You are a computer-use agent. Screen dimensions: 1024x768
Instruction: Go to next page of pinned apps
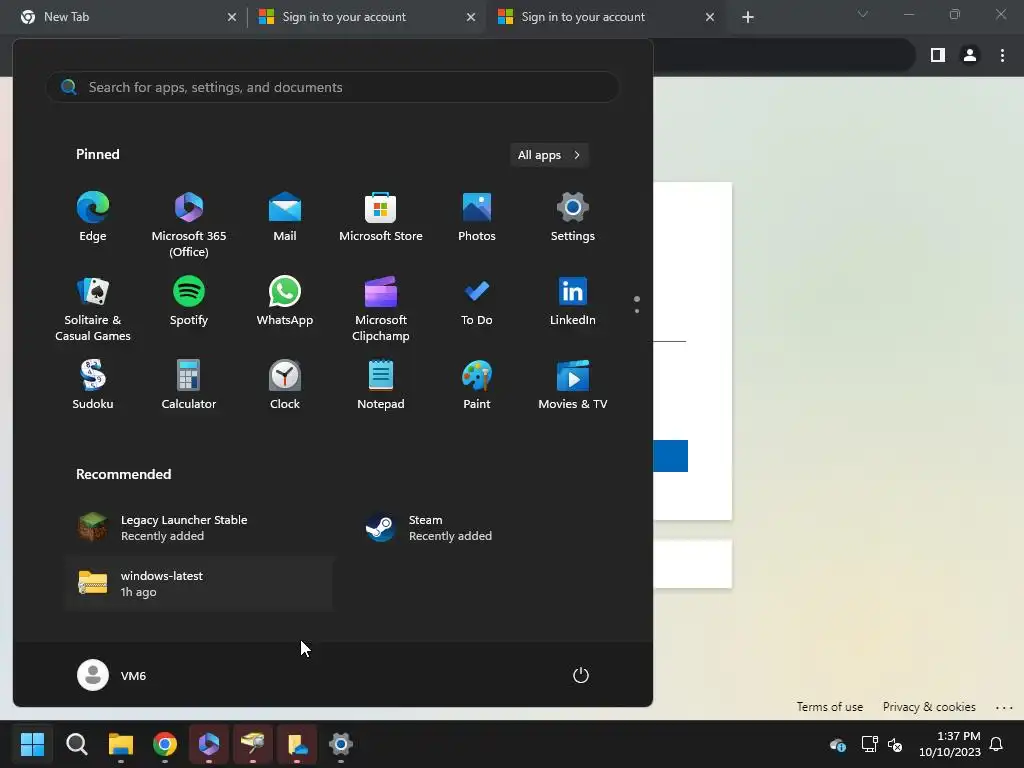(x=637, y=311)
